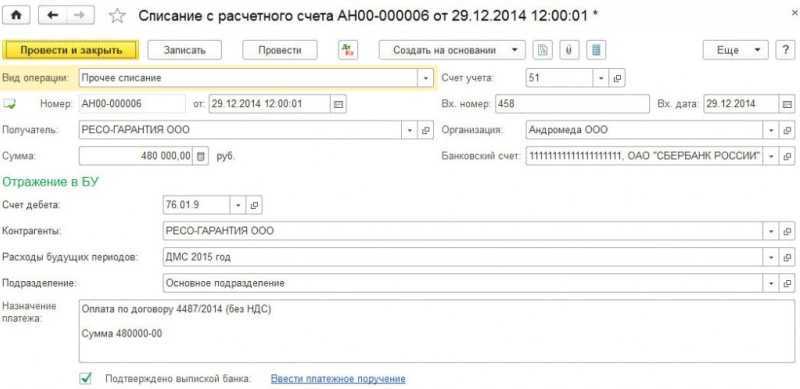Go to the home page icon
Image resolution: width=800 pixels, height=389 pixels.
point(16,15)
